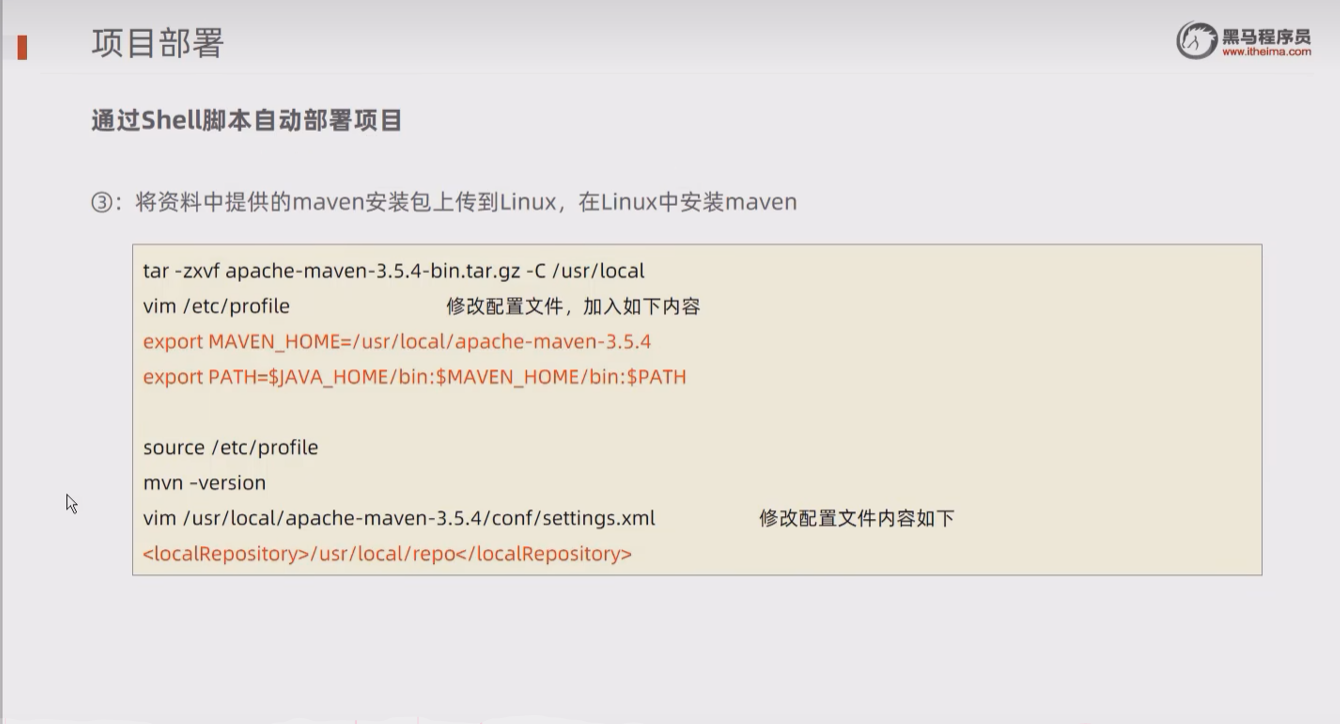This screenshot has width=1340, height=724.
Task: Click the 修改配置文件，加入如下内容 note
Action: click(573, 306)
